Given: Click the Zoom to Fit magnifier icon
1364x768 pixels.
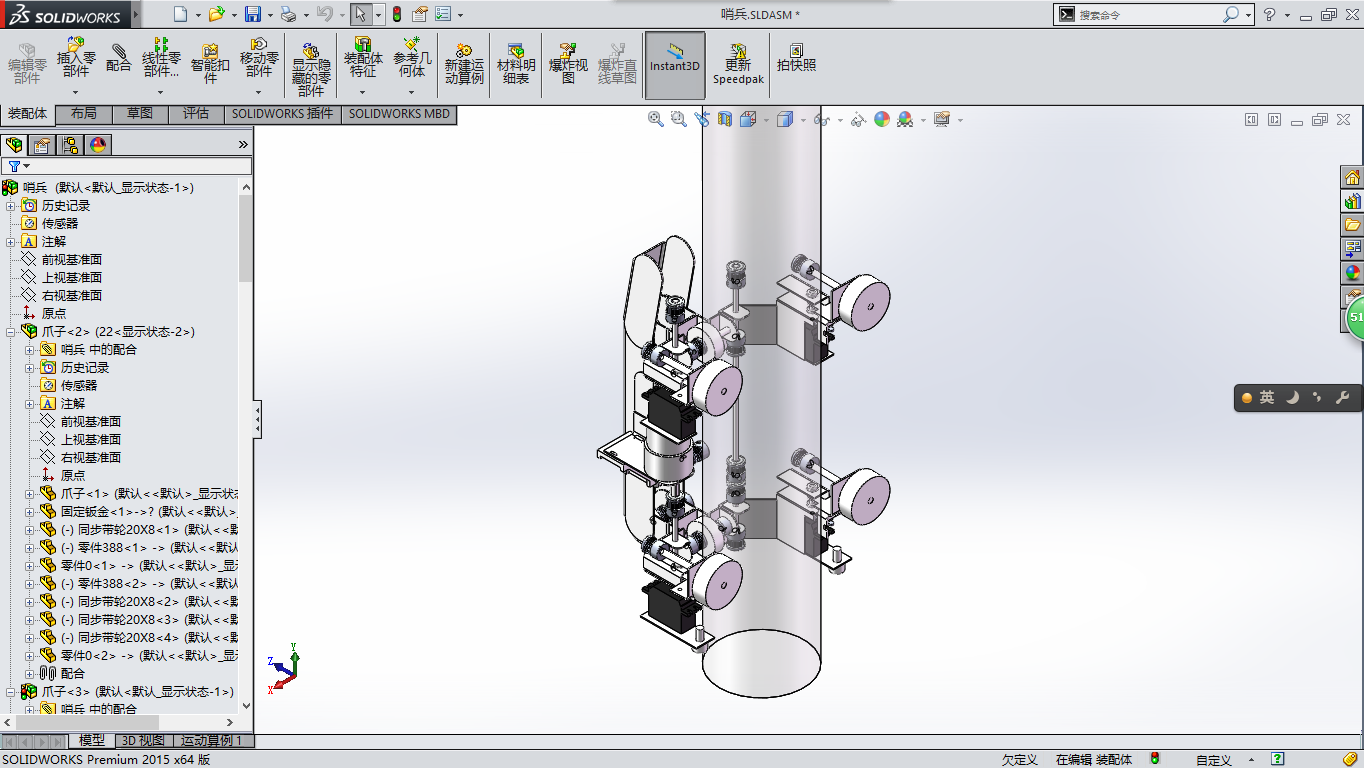Looking at the screenshot, I should point(656,119).
